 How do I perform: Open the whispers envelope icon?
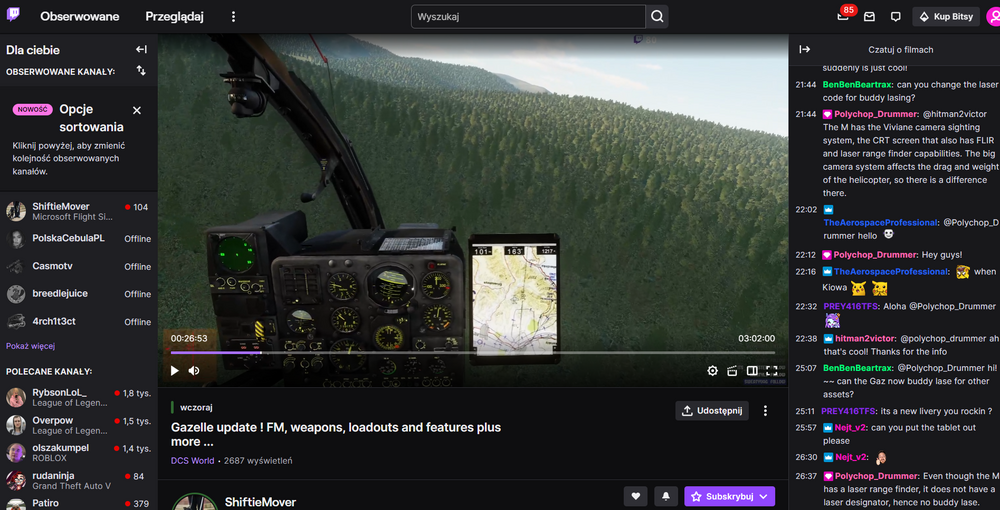pos(869,17)
